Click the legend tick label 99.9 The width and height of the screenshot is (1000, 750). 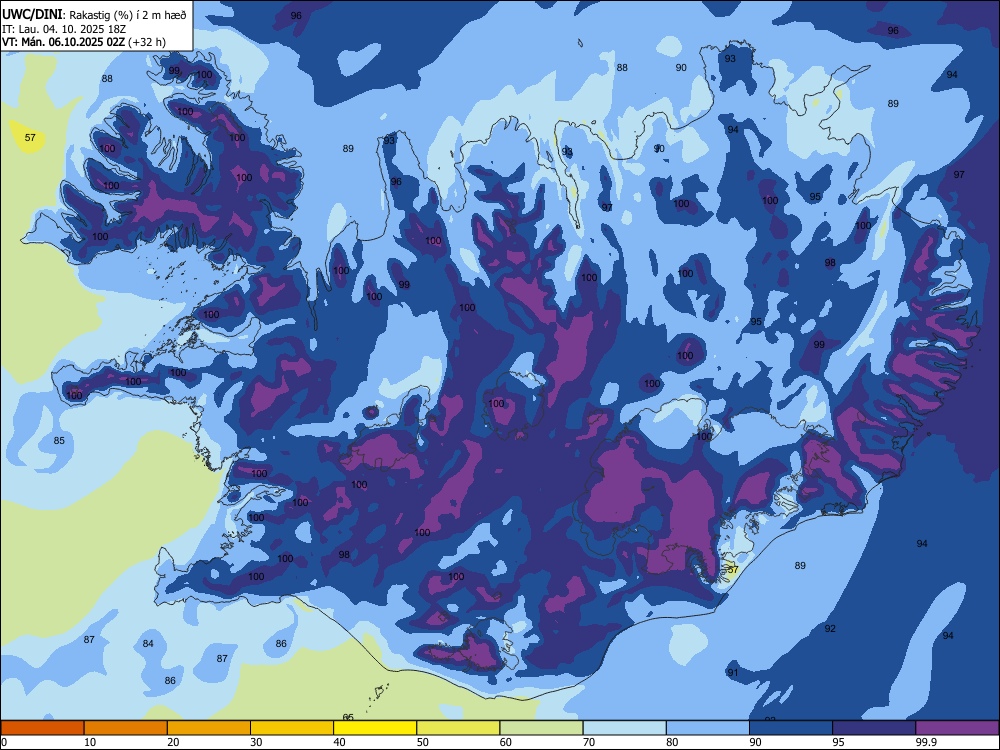(x=925, y=742)
